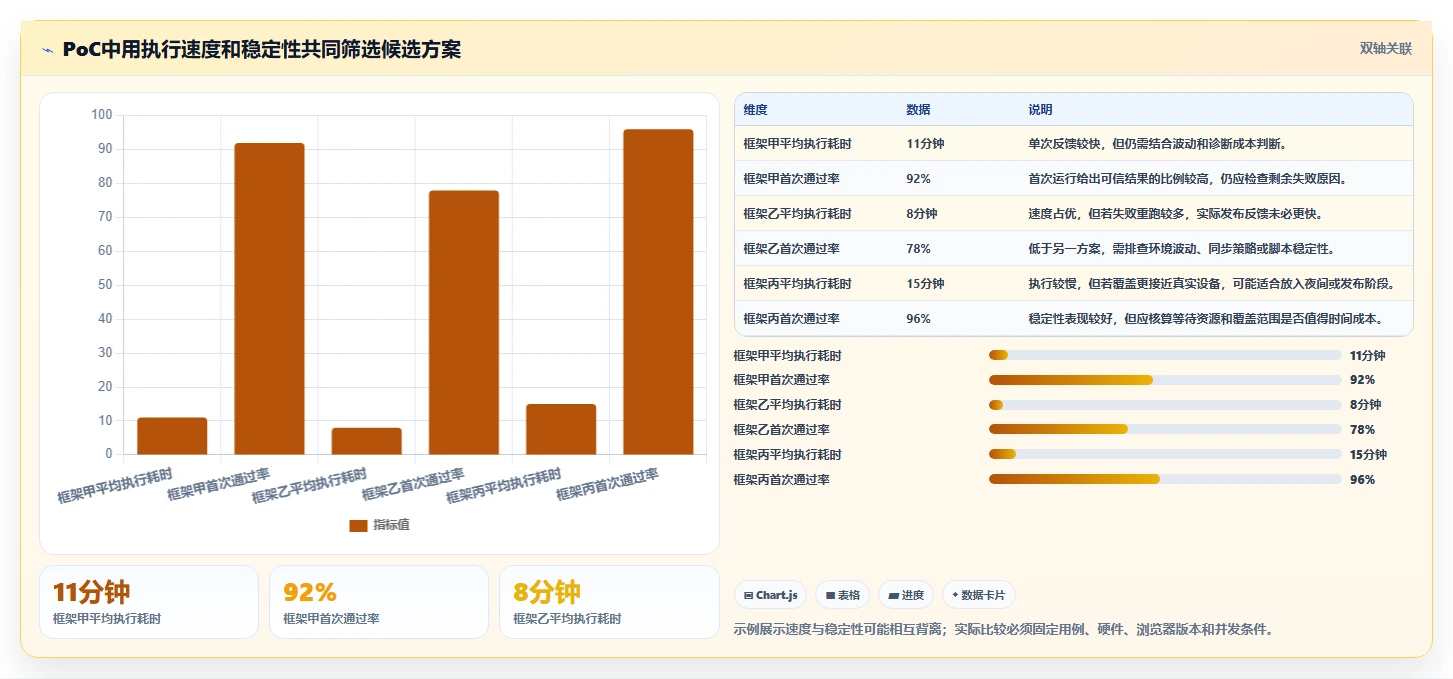Click the 100 tick on the y-axis
The width and height of the screenshot is (1453, 679).
101,115
